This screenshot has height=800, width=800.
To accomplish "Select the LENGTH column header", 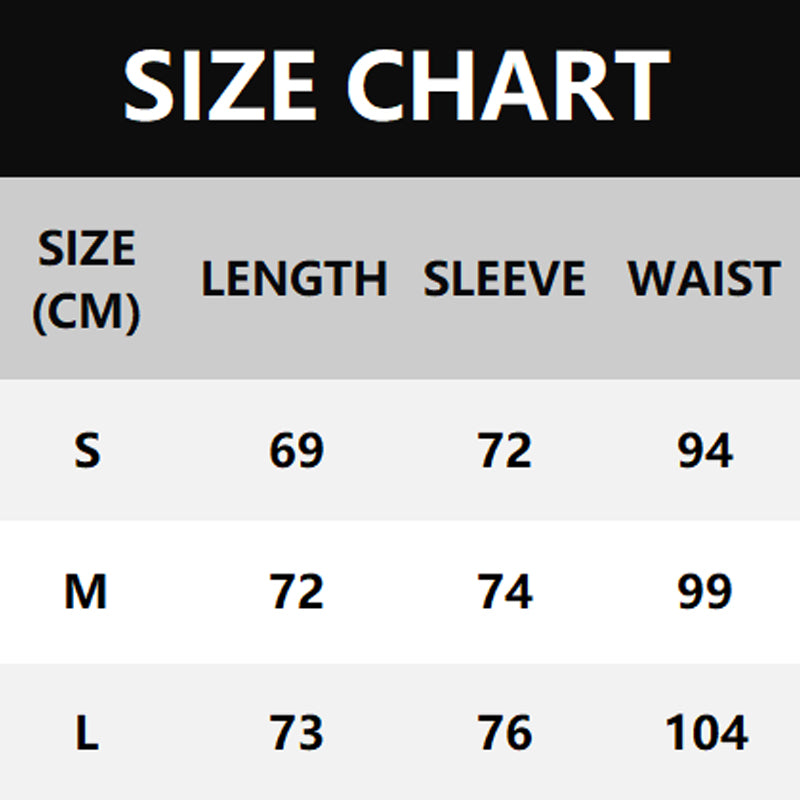I will 294,279.
